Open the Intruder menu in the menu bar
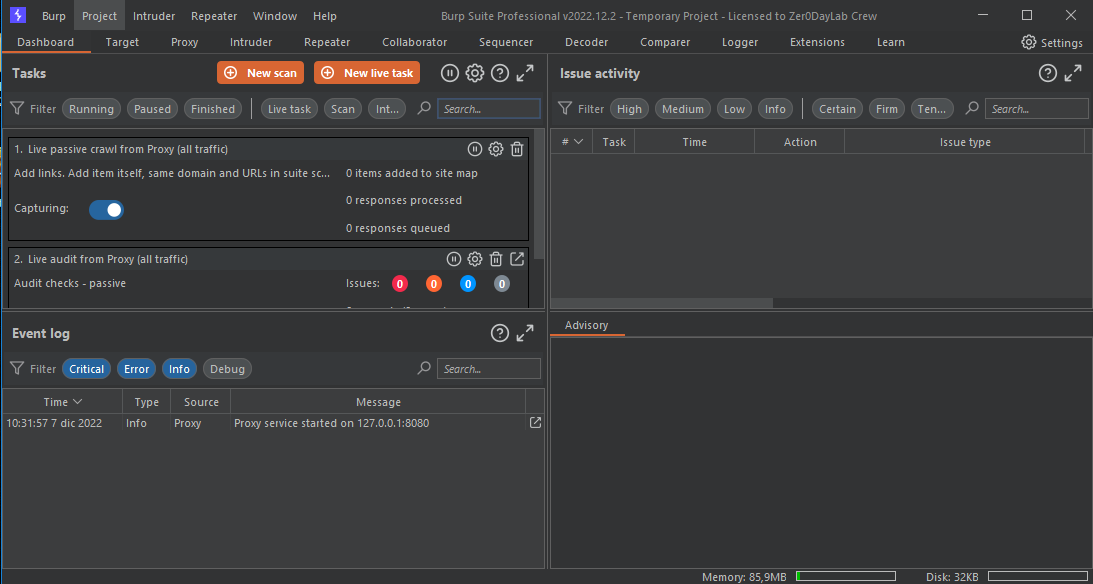1093x584 pixels. [154, 15]
